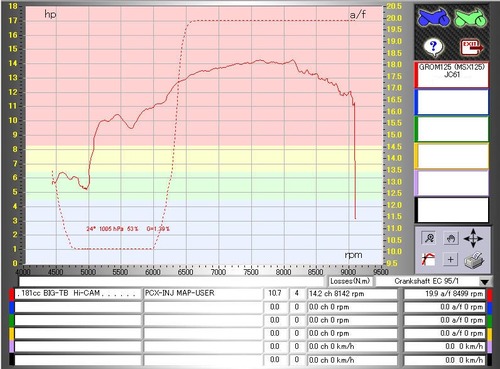
Task: Click the black row's 0.0 ch 0 km/h cell
Action: click(352, 360)
